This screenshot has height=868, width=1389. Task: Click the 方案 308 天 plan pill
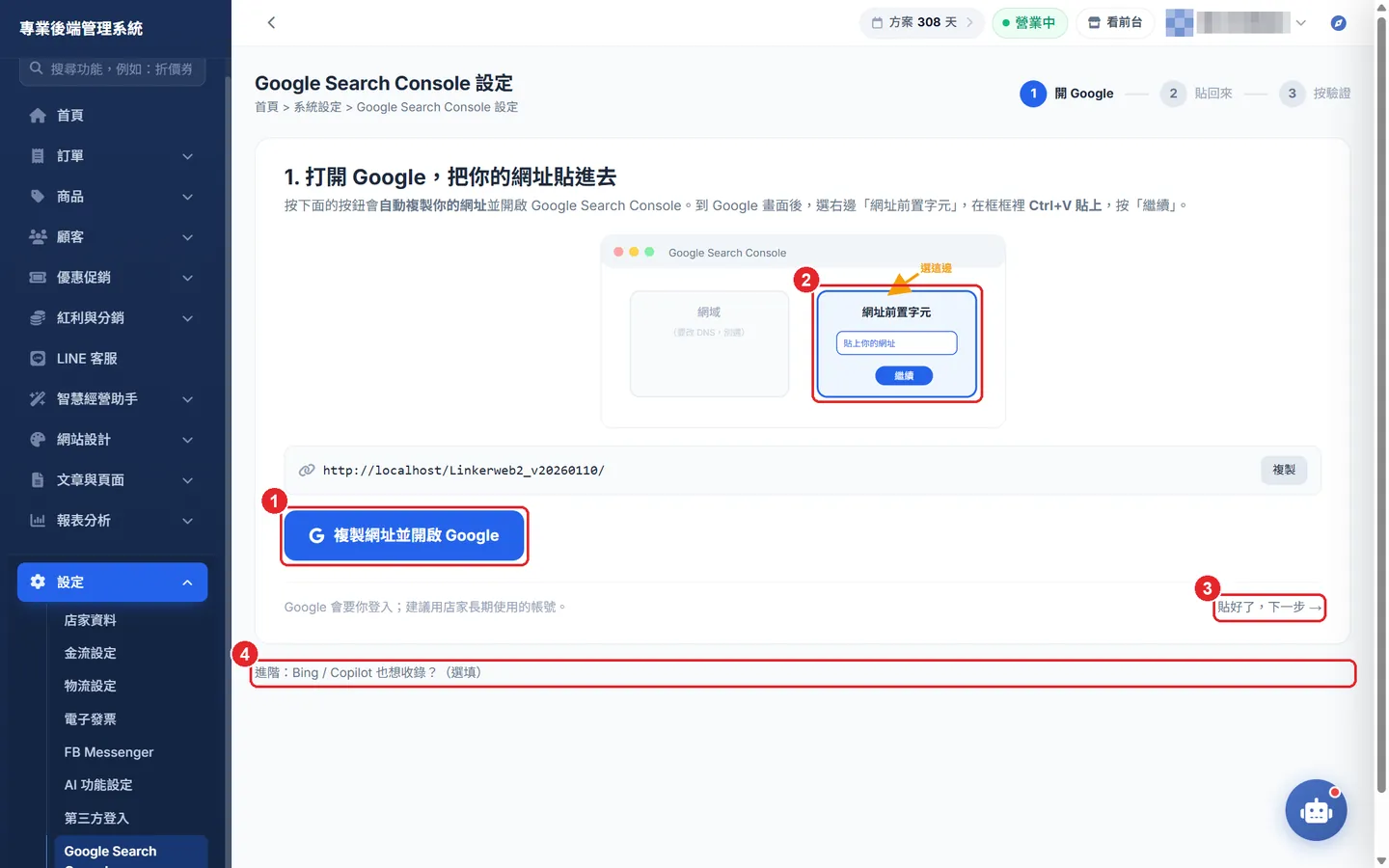coord(921,22)
